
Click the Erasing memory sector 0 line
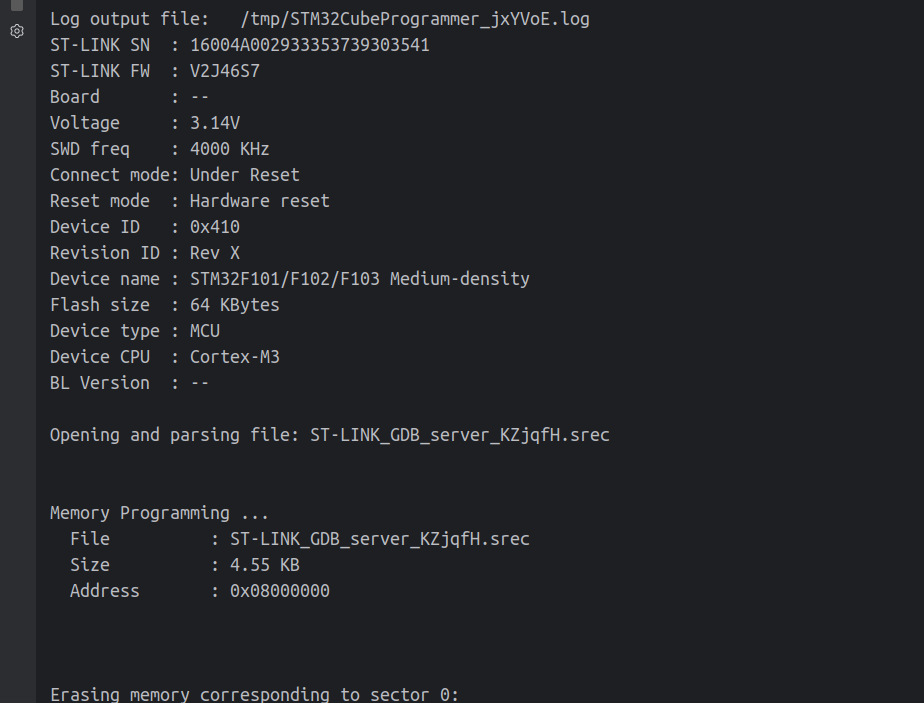pos(254,694)
